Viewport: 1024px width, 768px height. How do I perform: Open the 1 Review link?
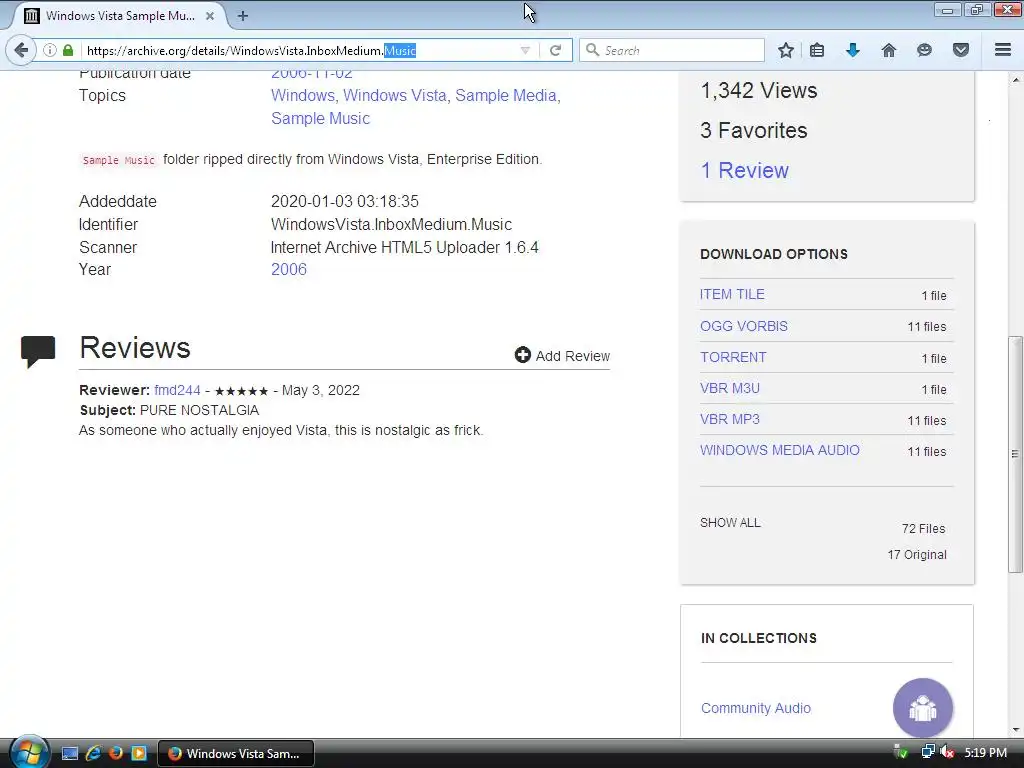pos(744,170)
